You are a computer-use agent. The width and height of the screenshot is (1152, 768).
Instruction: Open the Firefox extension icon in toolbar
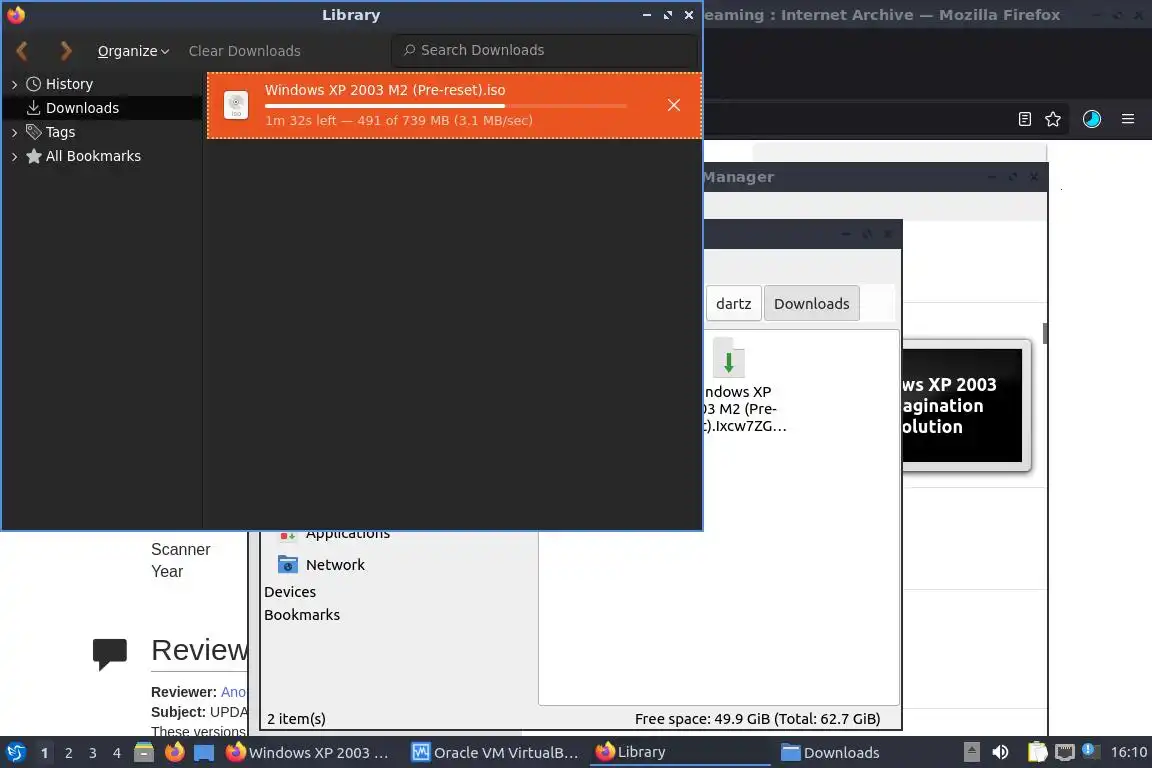tap(1092, 119)
